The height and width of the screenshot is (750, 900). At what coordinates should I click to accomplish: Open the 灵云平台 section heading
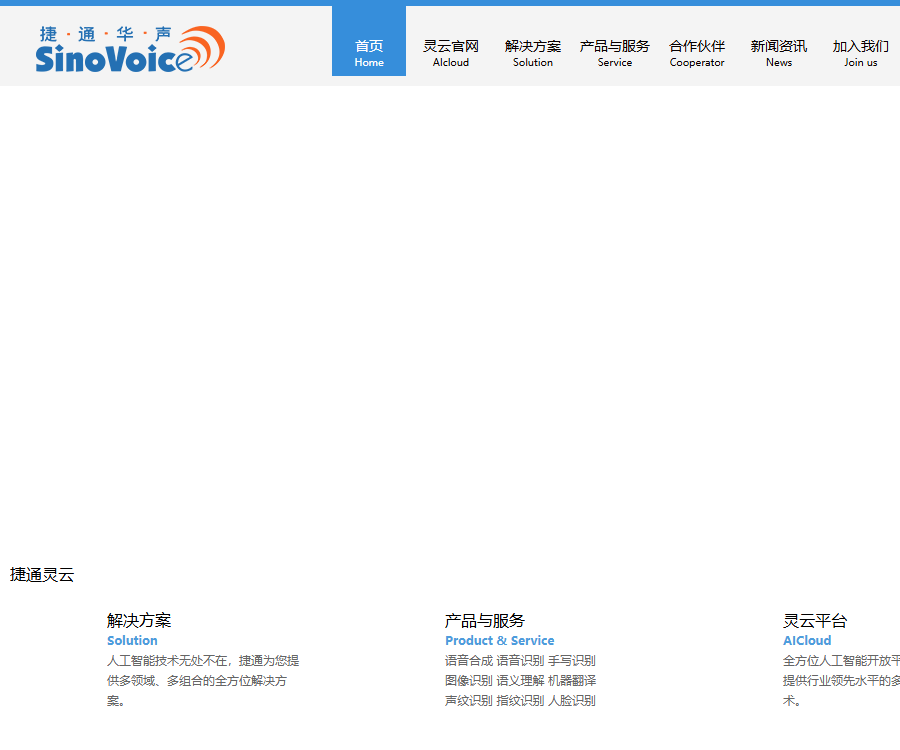[x=815, y=620]
